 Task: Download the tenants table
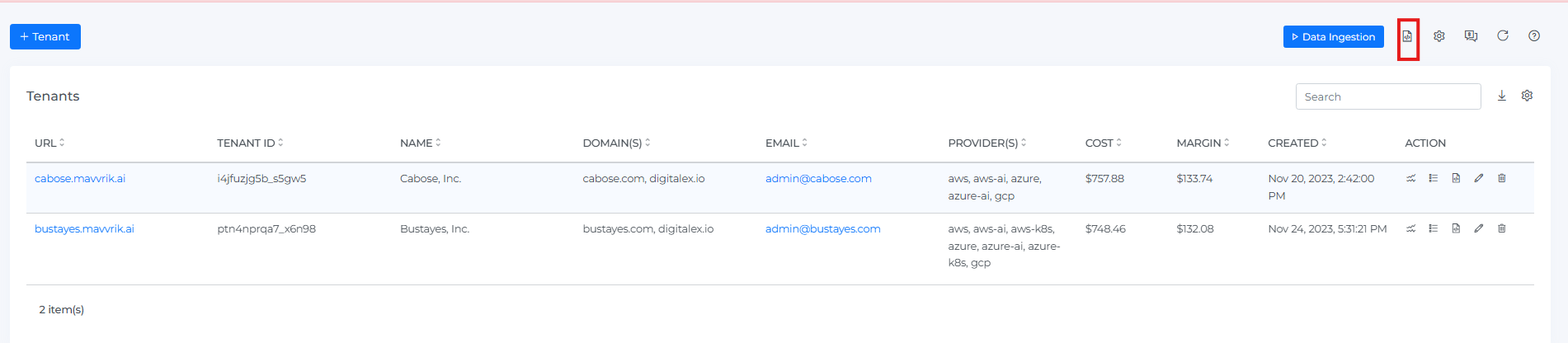pyautogui.click(x=1502, y=96)
